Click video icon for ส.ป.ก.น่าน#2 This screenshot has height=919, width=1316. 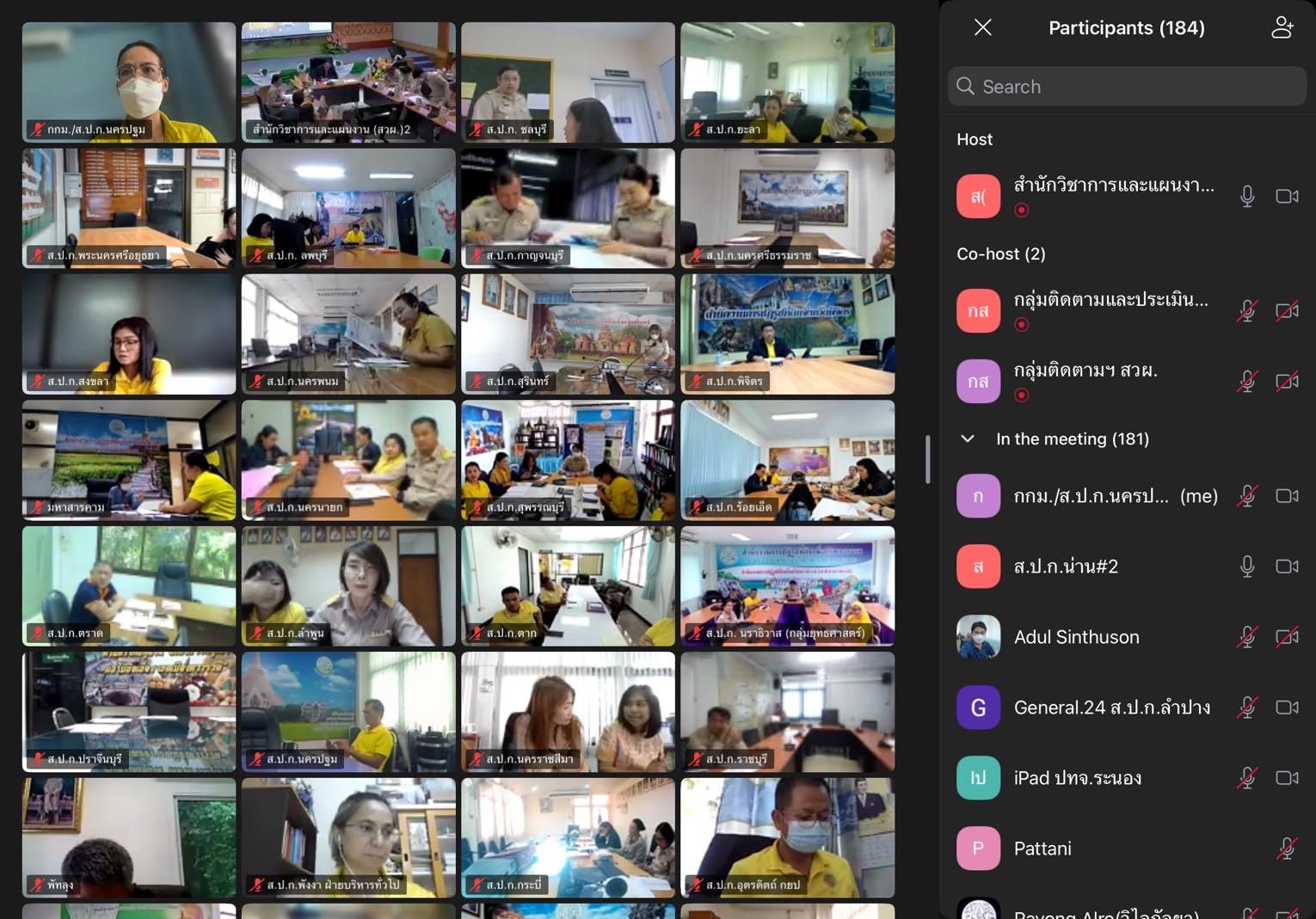coord(1287,567)
